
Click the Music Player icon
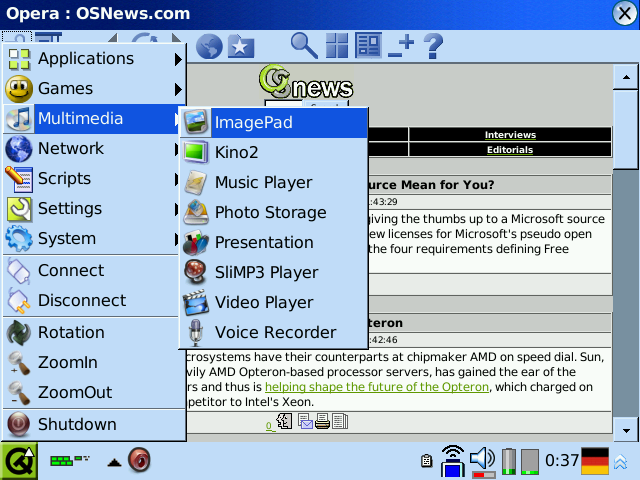tap(196, 182)
